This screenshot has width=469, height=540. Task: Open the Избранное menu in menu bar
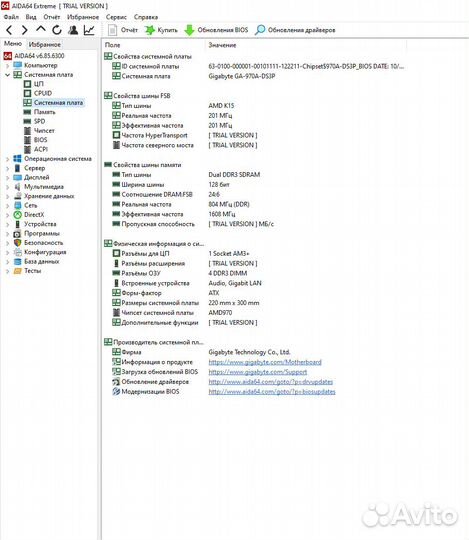point(83,17)
